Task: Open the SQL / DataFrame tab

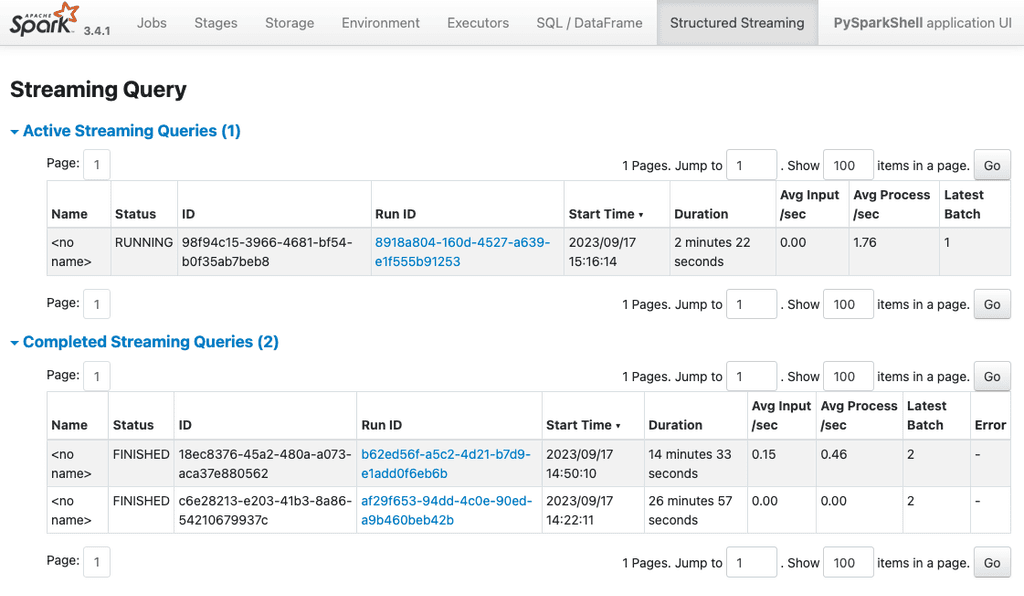Action: coord(589,22)
